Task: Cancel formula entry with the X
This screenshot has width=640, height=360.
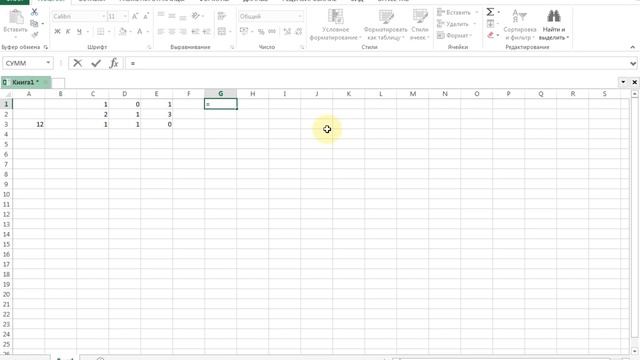Action: 78,63
